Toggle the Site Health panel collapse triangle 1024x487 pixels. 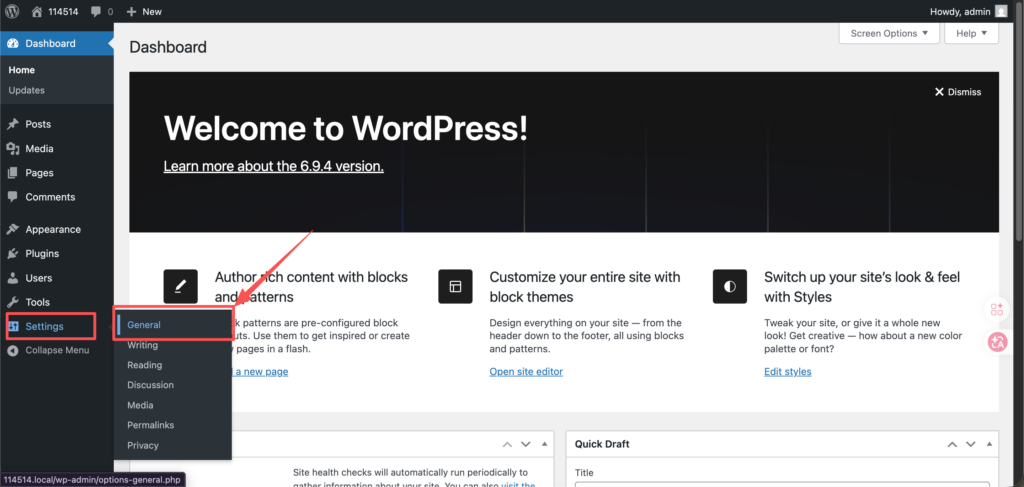(x=544, y=445)
